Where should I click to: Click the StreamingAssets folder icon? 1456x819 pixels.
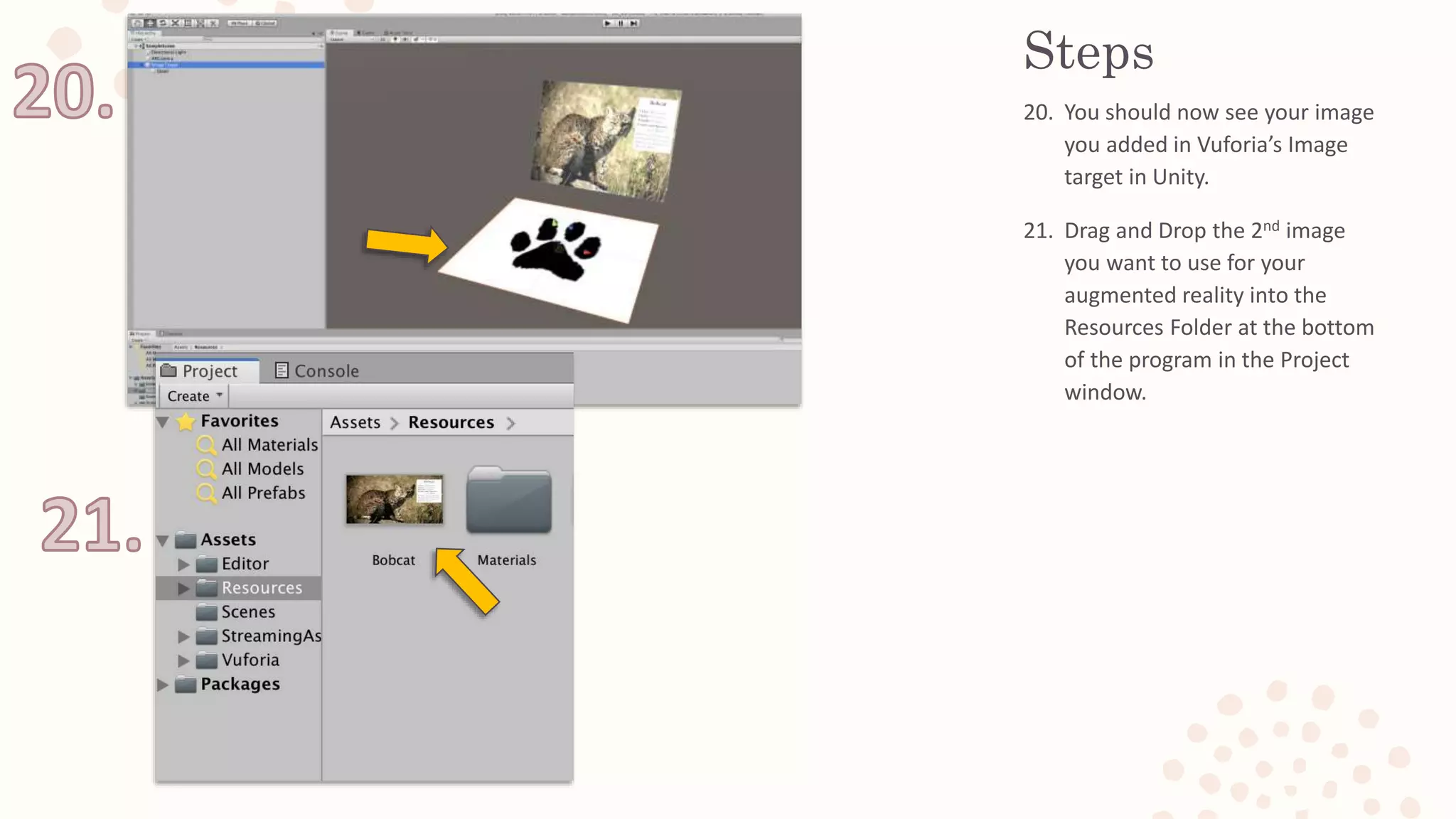coord(207,636)
